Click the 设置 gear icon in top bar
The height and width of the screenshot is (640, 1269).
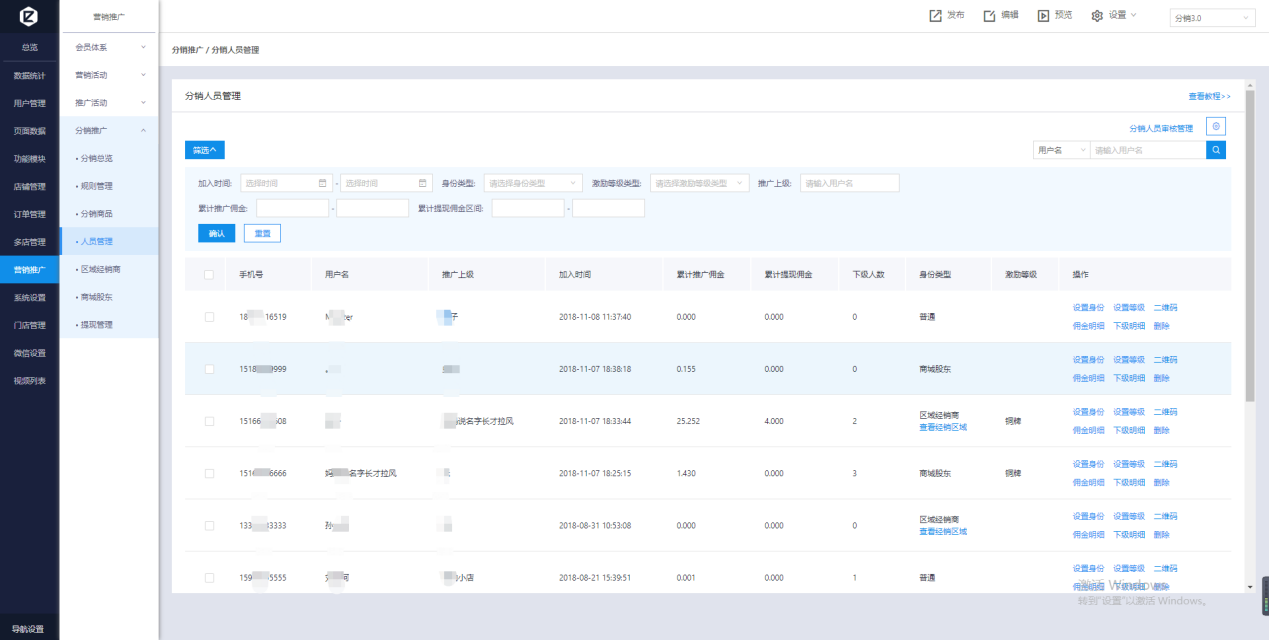[1097, 16]
